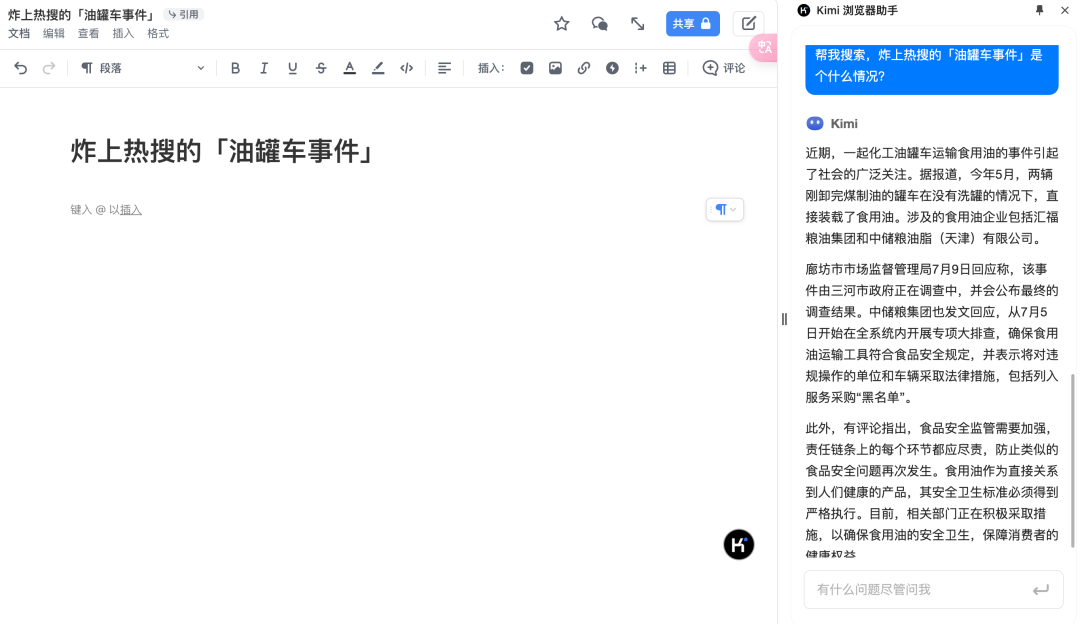Image resolution: width=1080 pixels, height=624 pixels.
Task: Pin the Kimi assistant panel
Action: pyautogui.click(x=1039, y=10)
